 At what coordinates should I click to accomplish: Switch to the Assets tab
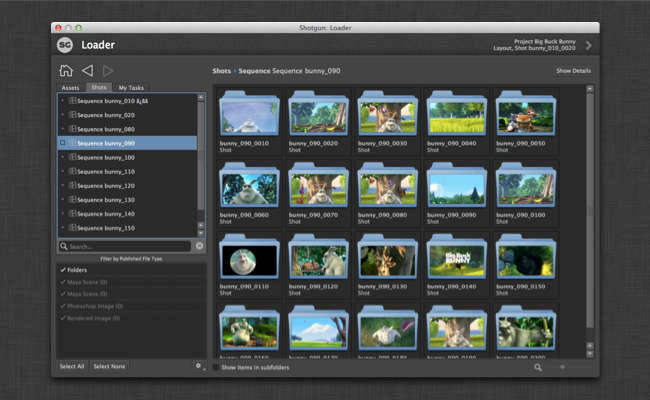tap(70, 88)
